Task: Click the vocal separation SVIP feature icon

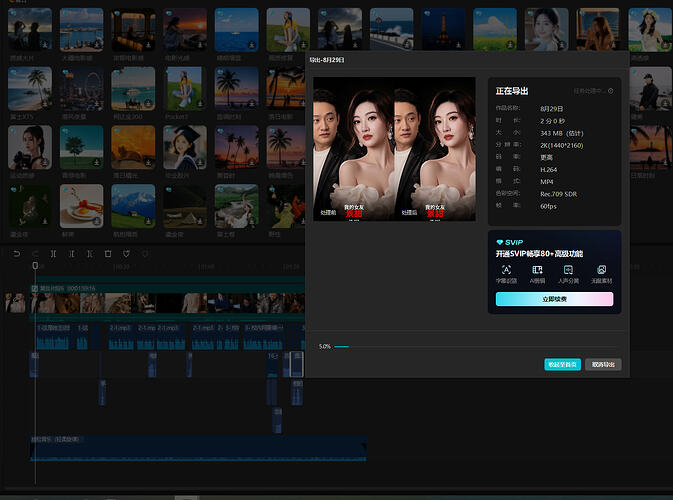Action: (x=568, y=270)
